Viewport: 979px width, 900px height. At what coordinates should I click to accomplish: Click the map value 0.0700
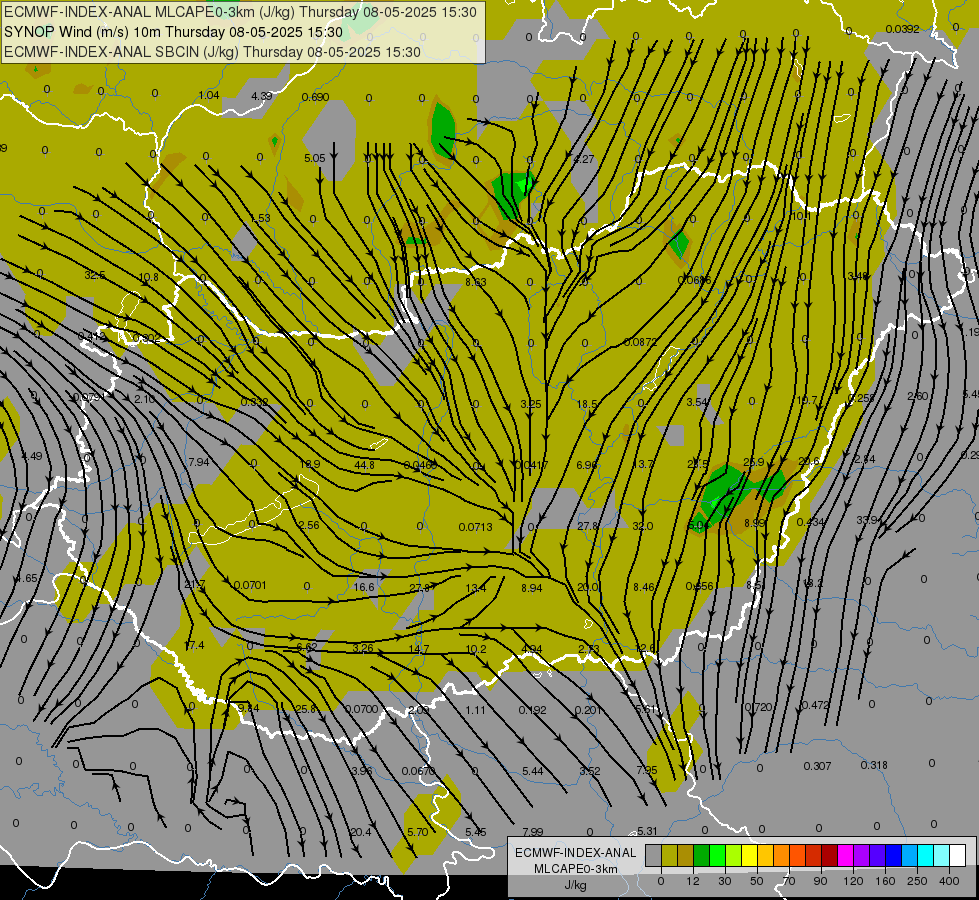pyautogui.click(x=362, y=709)
